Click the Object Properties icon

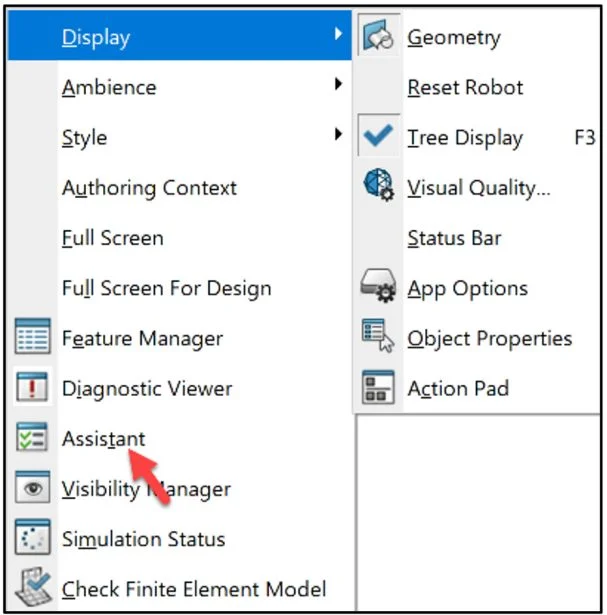377,338
